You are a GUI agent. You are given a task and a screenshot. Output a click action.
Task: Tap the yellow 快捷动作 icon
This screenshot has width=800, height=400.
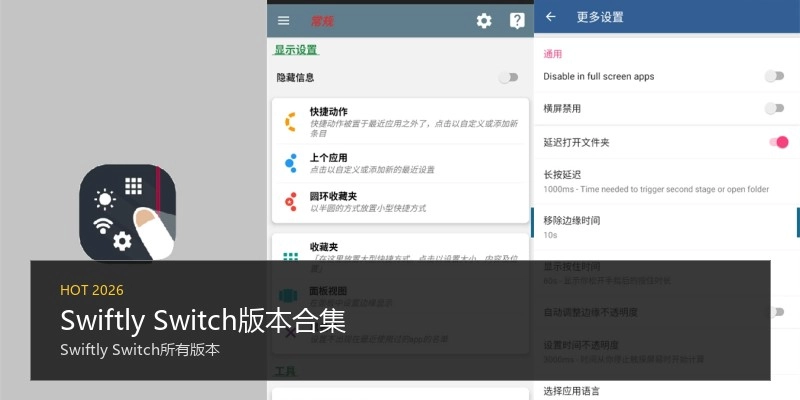tap(290, 122)
